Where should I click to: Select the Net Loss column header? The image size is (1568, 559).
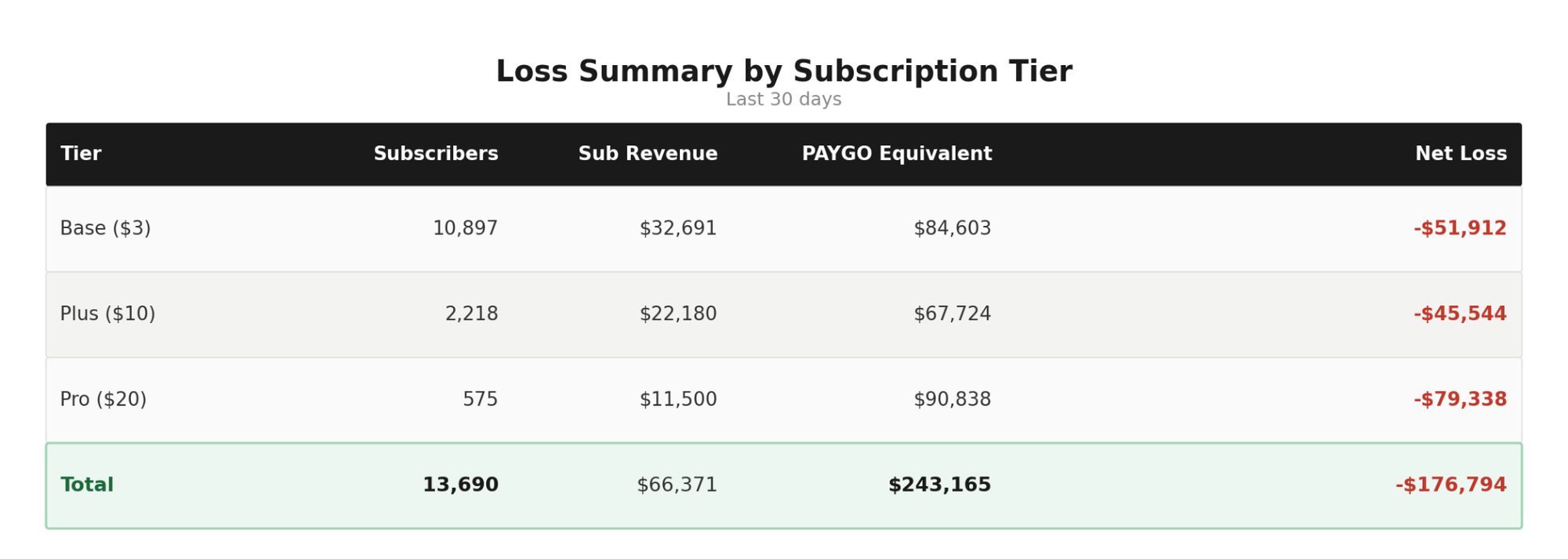pyautogui.click(x=1461, y=154)
